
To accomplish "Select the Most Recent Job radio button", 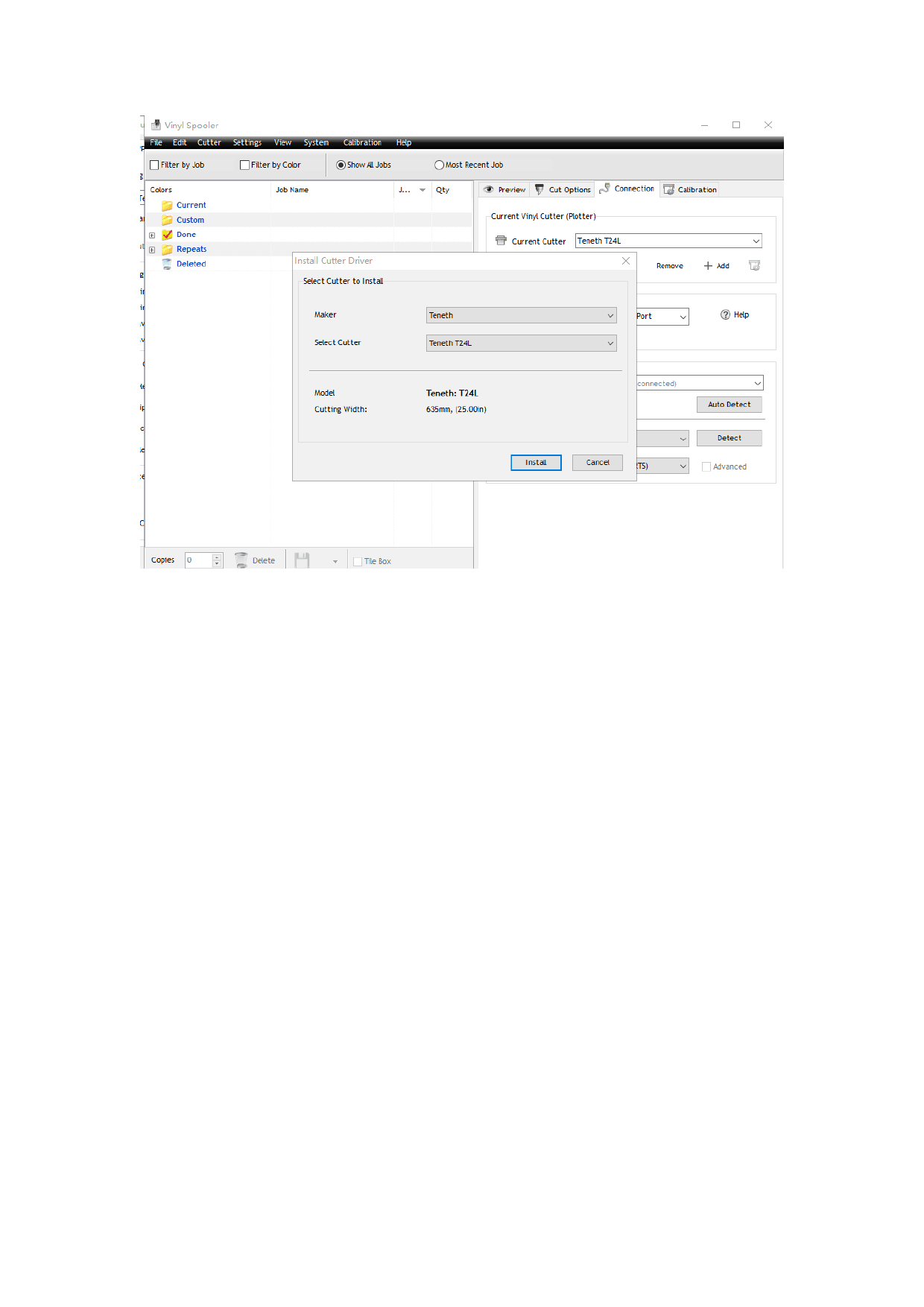I will point(439,165).
